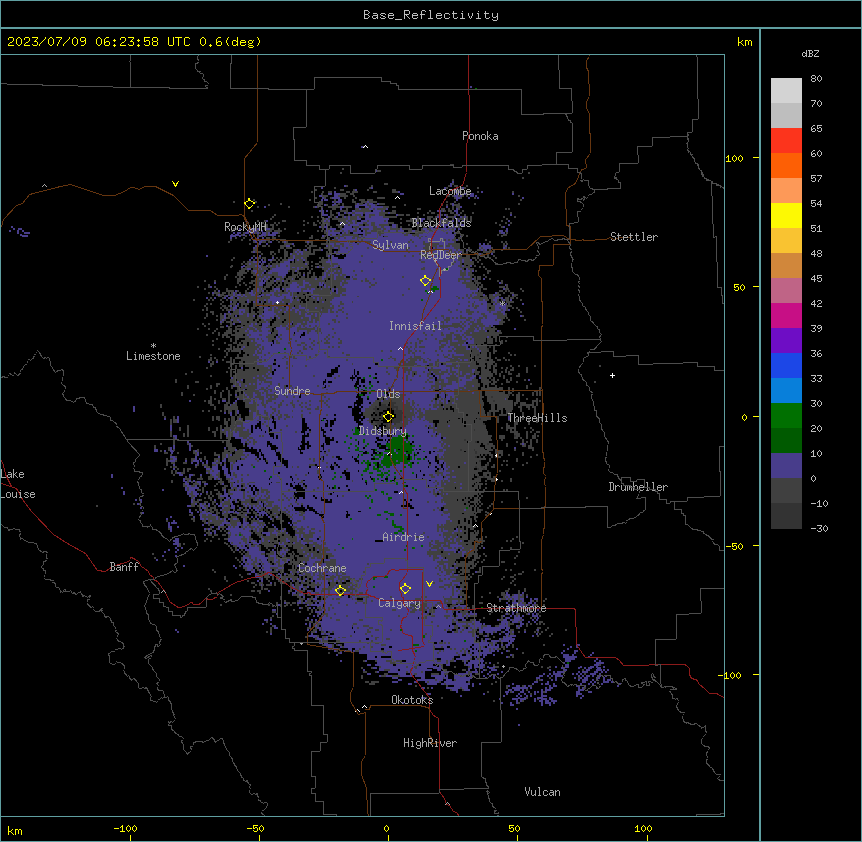The height and width of the screenshot is (842, 862).
Task: Select the yellow station marker south of RedDeer
Action: point(425,281)
